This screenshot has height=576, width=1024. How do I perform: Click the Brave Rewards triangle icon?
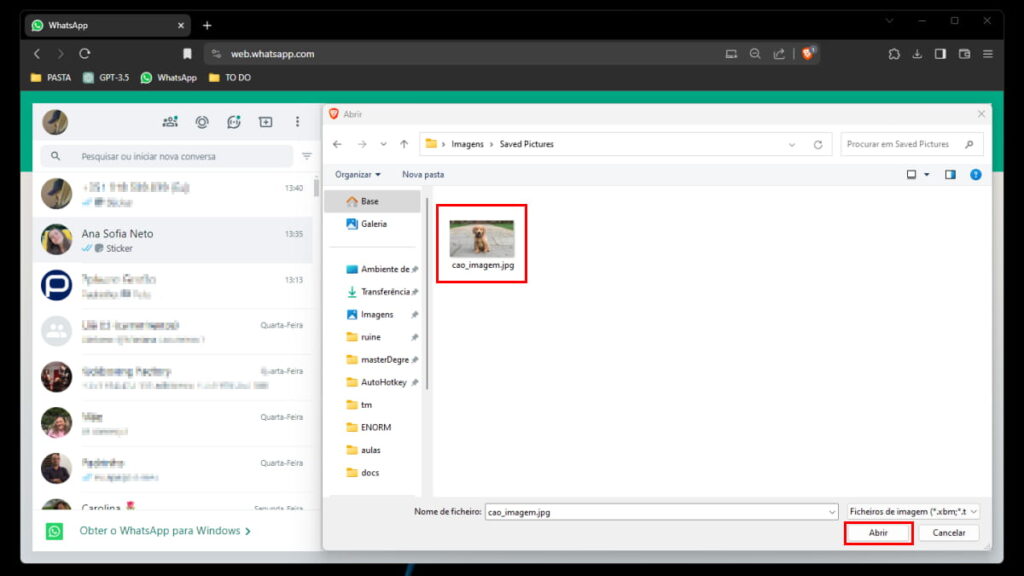pyautogui.click(x=806, y=54)
